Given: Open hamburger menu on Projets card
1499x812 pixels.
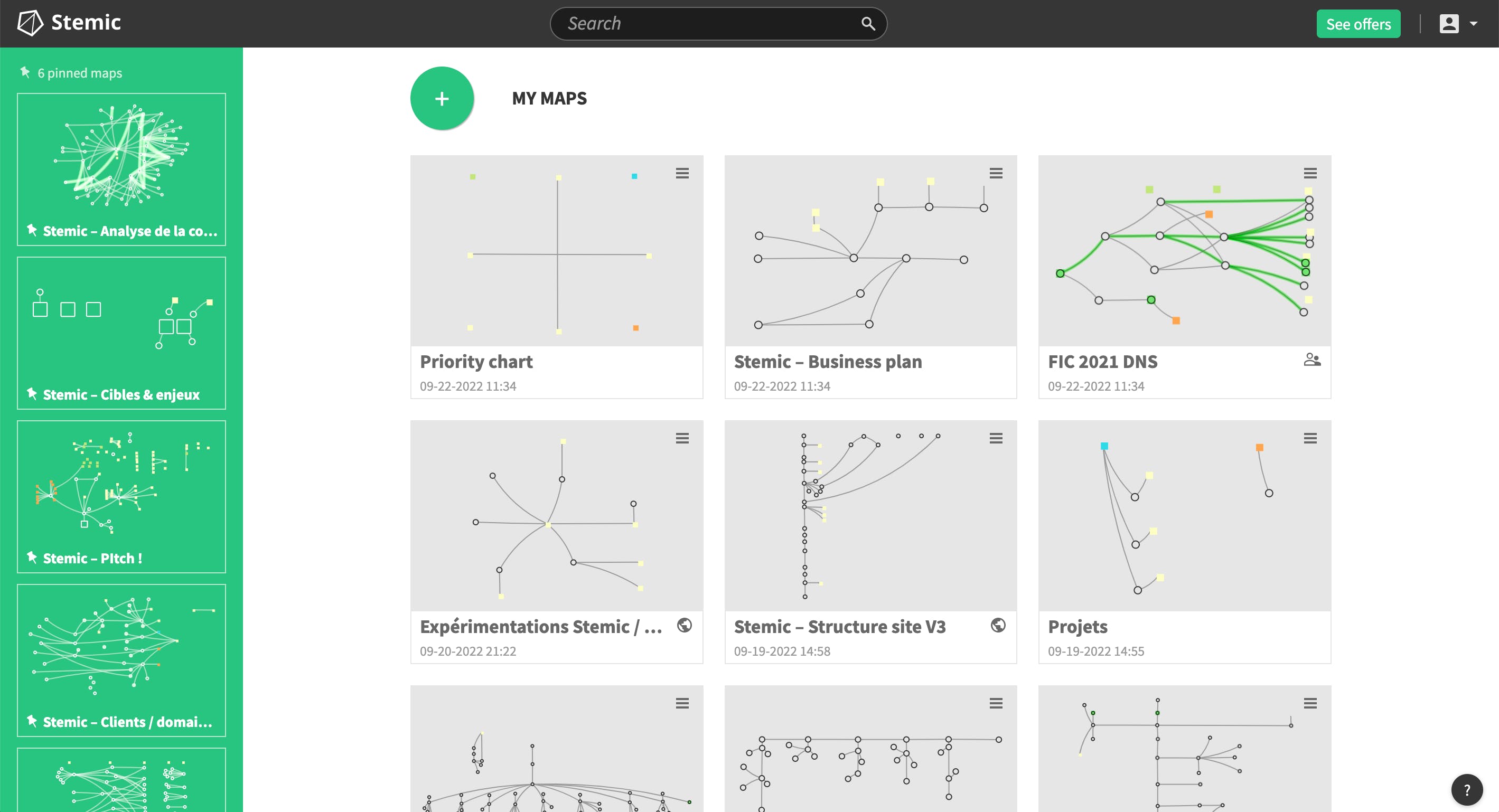Looking at the screenshot, I should coord(1310,439).
